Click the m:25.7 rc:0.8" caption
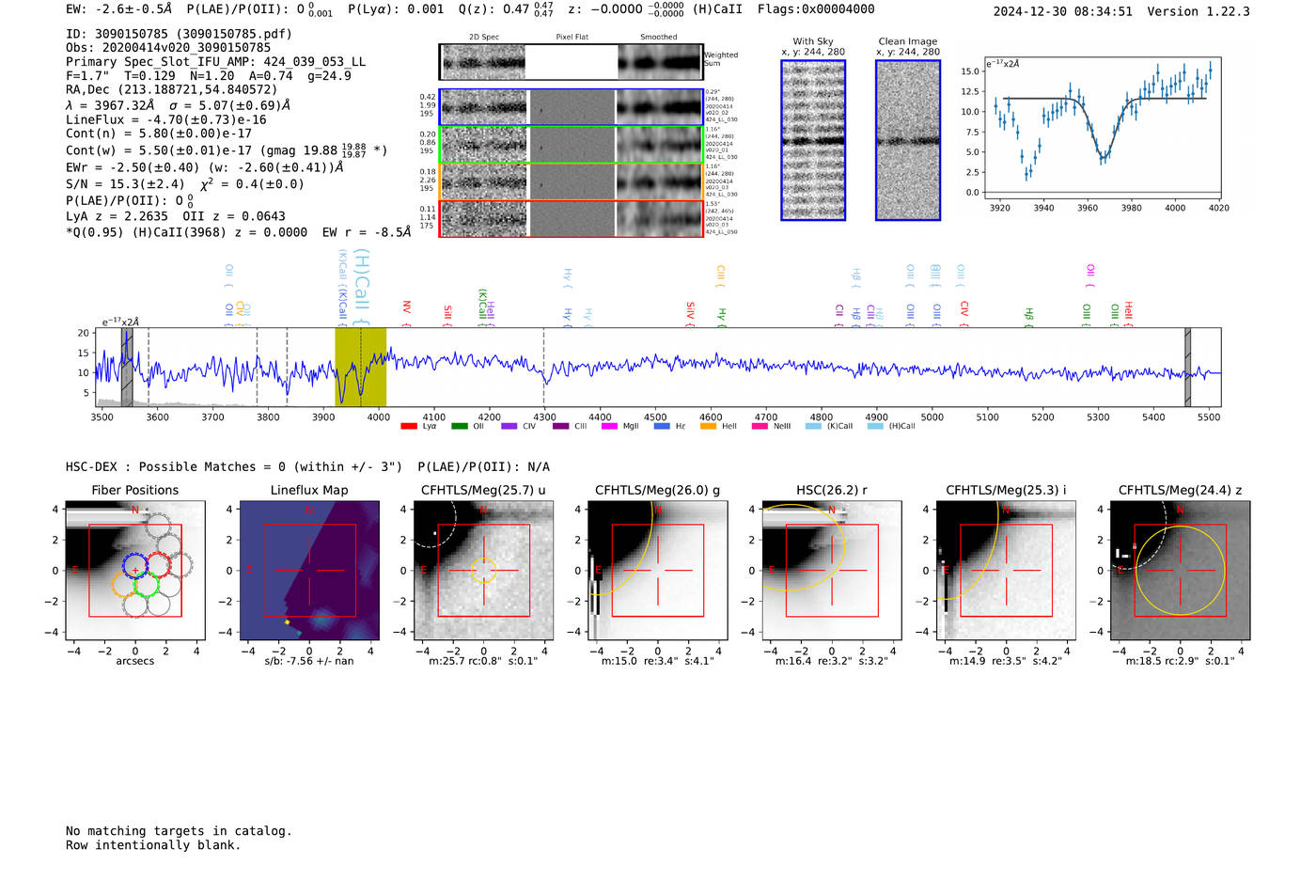 (x=483, y=661)
